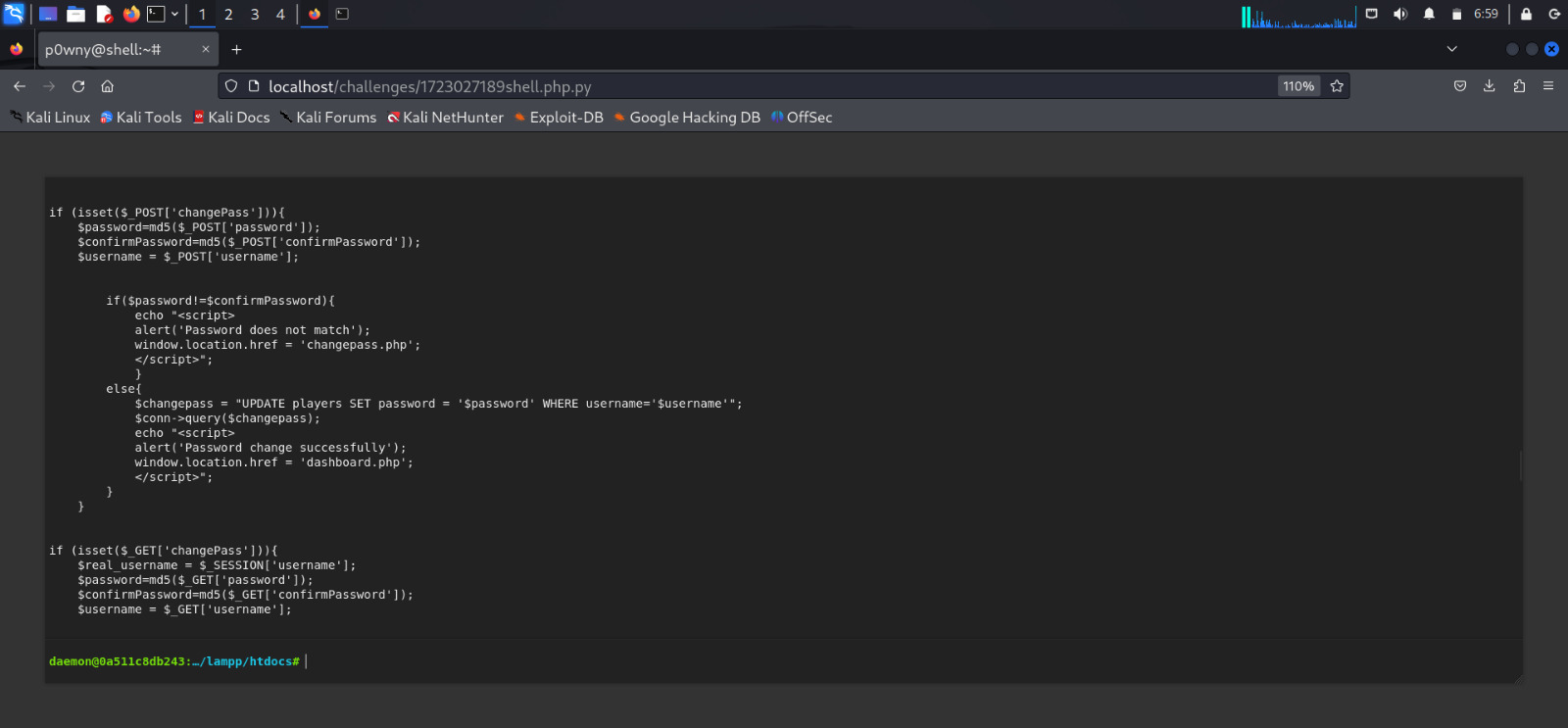Bookmark this page with the star icon
Image resolution: width=1568 pixels, height=728 pixels.
tap(1337, 86)
